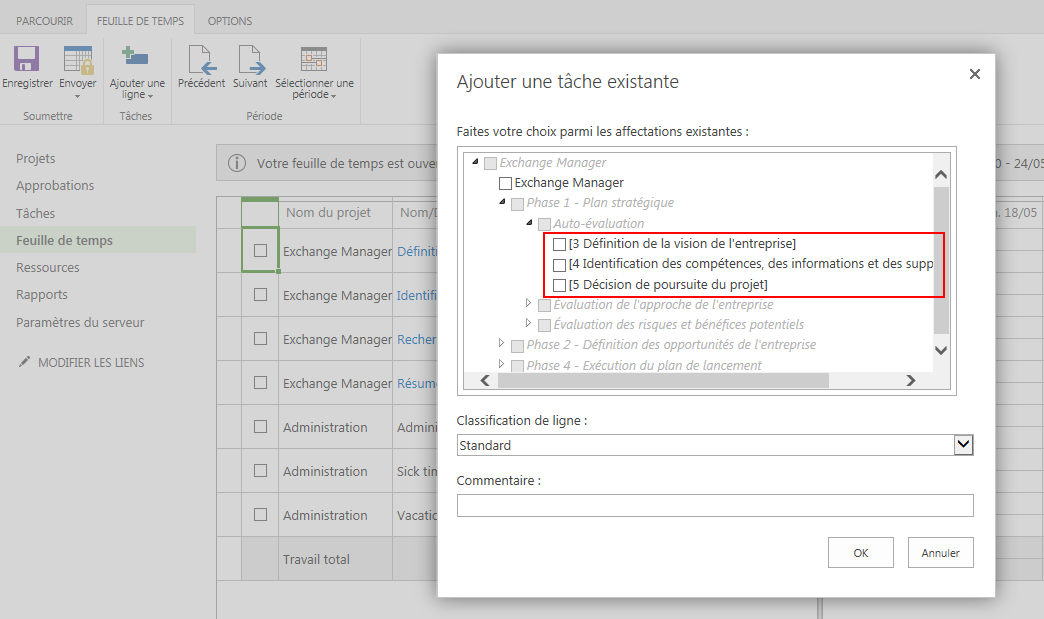Click the pencil icon for Modifier les liens
The height and width of the screenshot is (619, 1044).
pos(25,362)
